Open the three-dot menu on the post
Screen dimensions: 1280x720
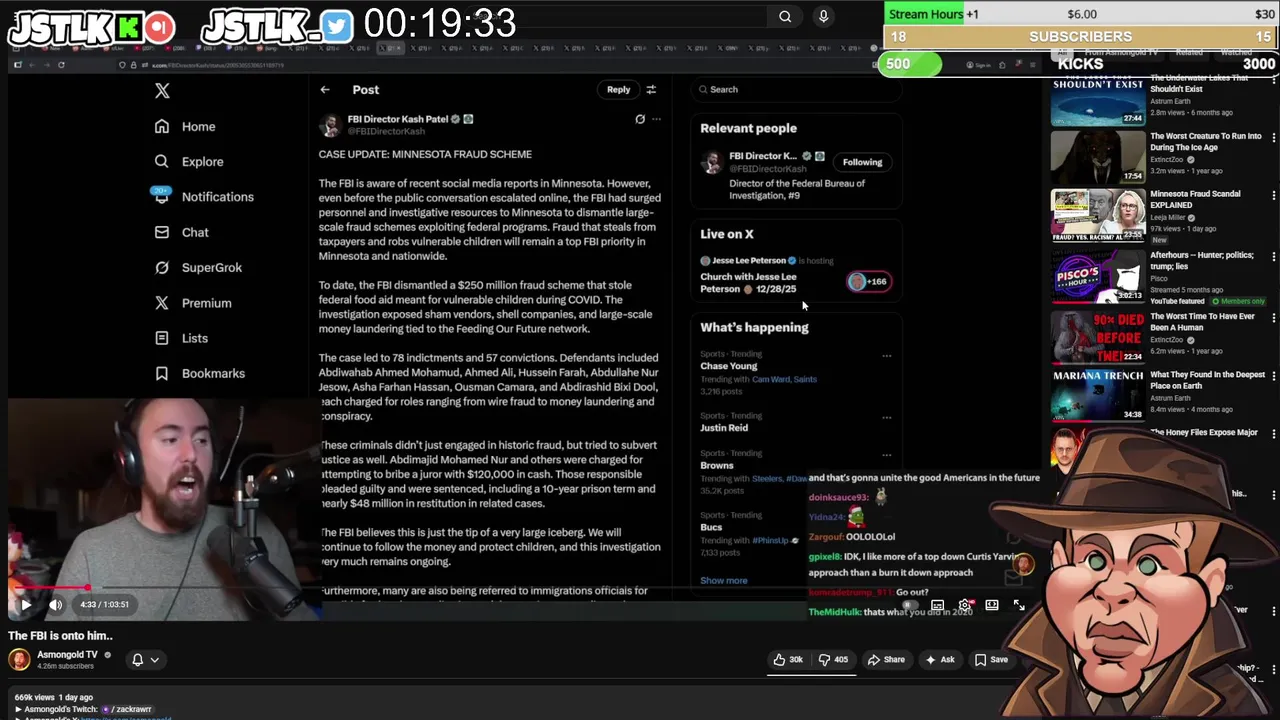pos(656,119)
